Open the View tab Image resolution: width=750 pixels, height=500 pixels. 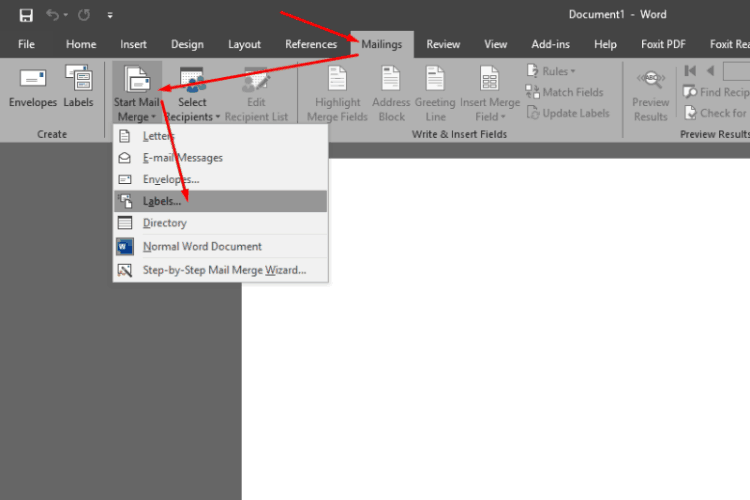(x=495, y=44)
